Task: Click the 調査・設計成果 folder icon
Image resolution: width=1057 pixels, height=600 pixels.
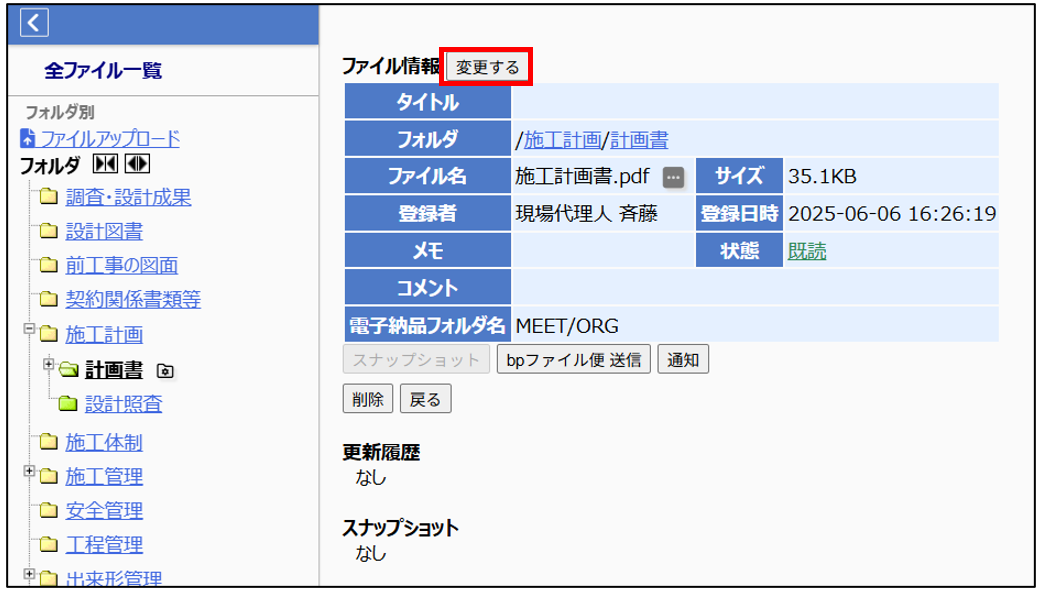Action: pos(48,197)
